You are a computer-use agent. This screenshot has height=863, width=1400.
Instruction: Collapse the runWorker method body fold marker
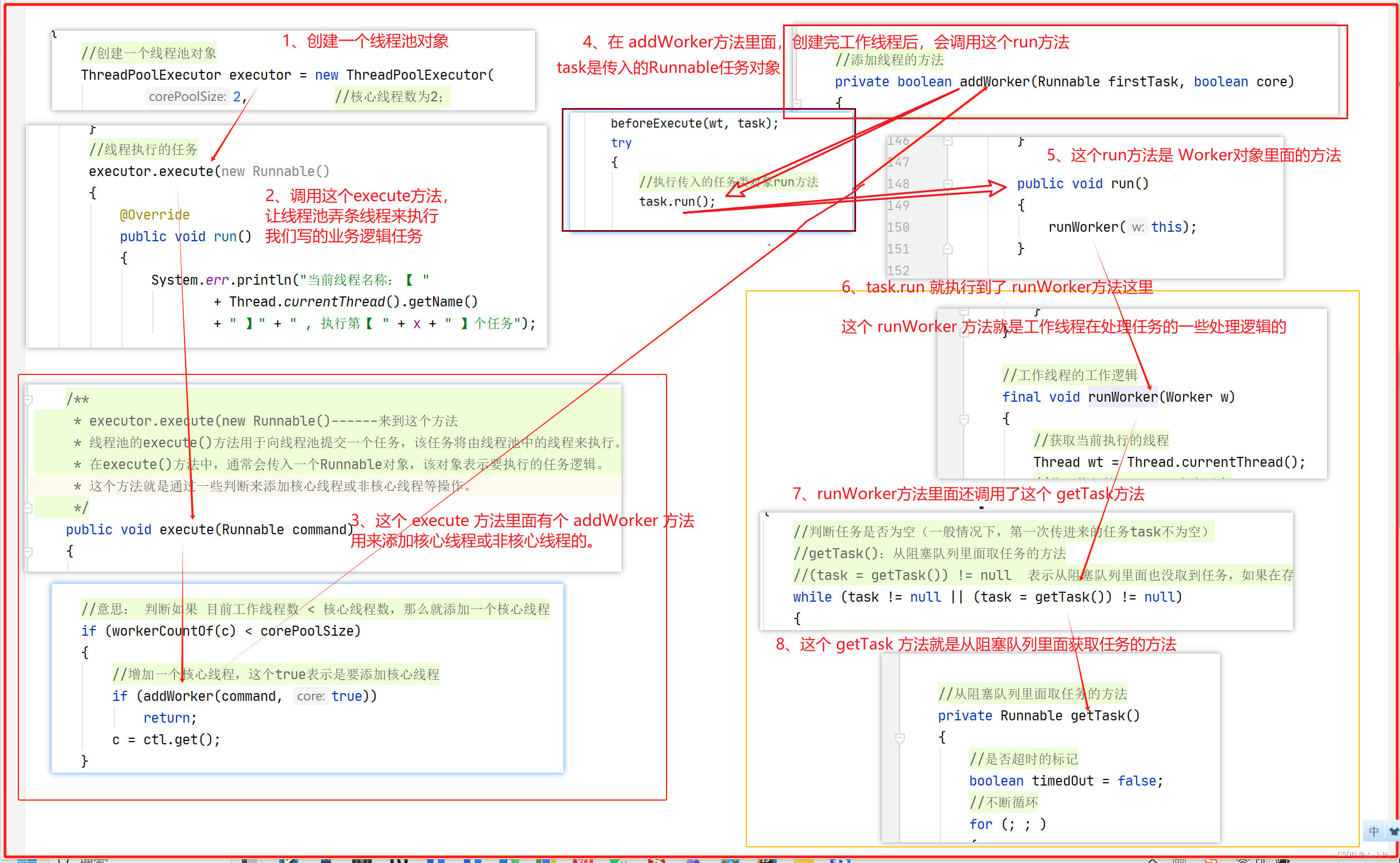(964, 420)
